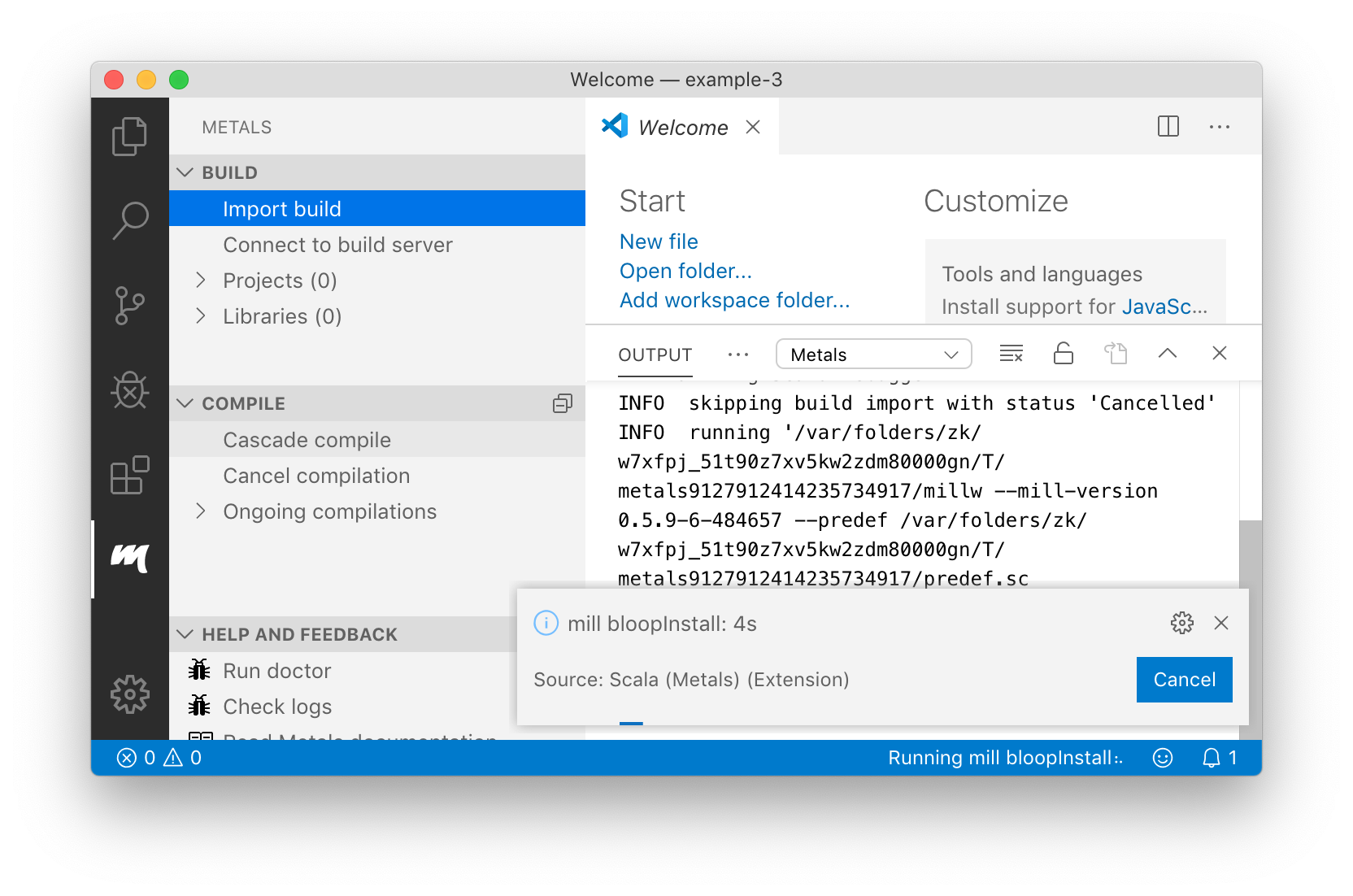
Task: Click the Start heading
Action: click(x=652, y=201)
